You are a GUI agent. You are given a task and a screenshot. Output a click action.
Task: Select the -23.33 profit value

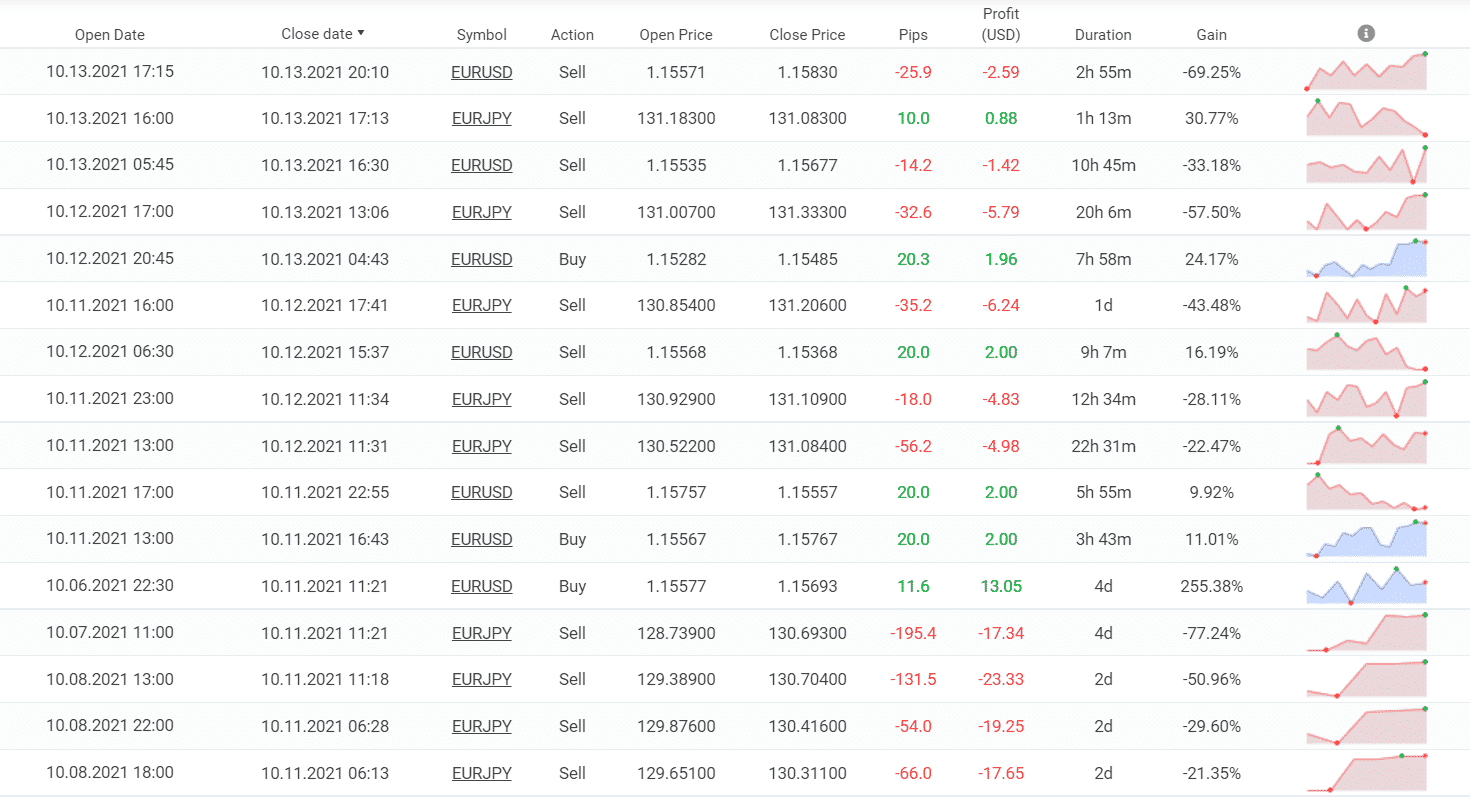[x=1001, y=679]
